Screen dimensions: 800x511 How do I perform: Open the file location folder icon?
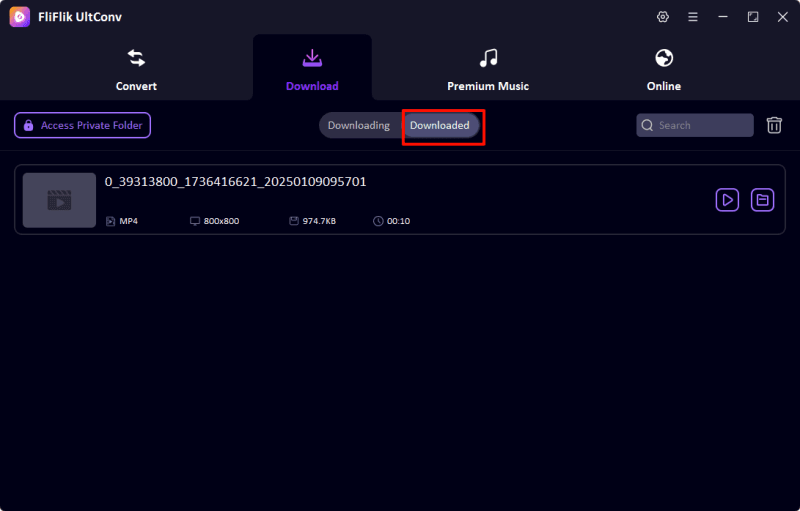pyautogui.click(x=762, y=200)
